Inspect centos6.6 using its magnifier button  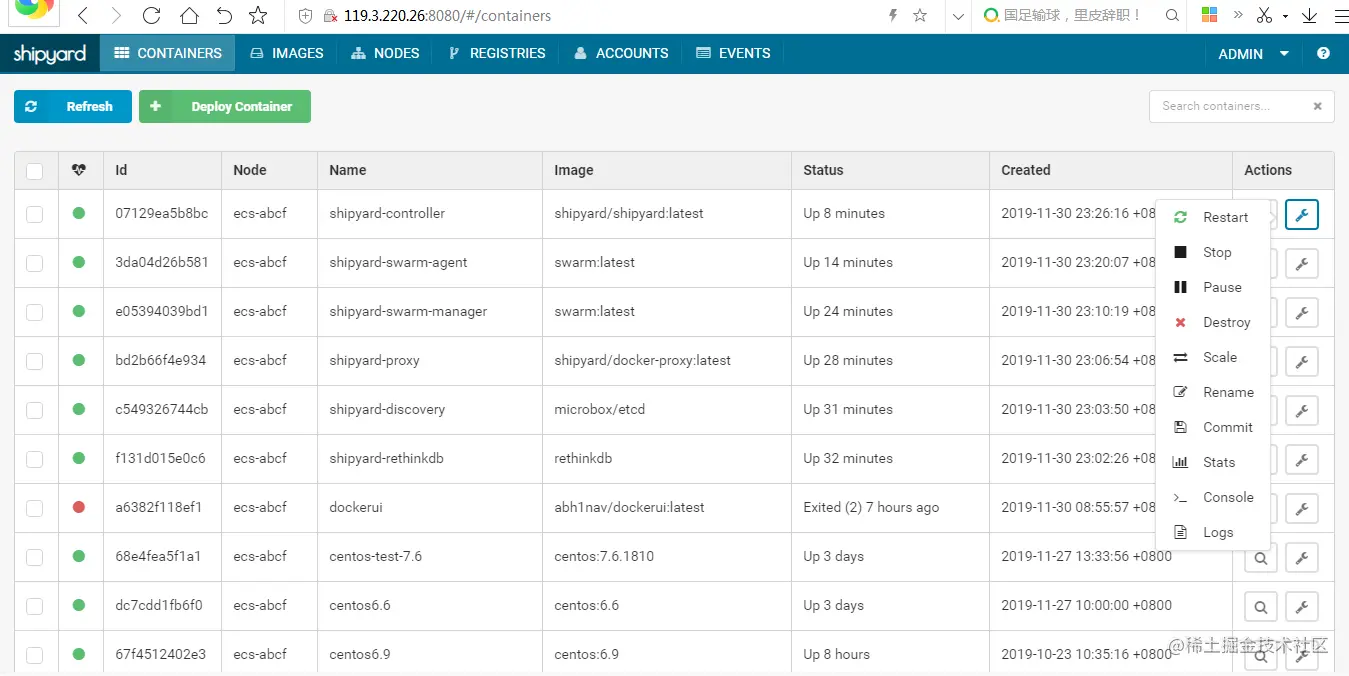1261,607
